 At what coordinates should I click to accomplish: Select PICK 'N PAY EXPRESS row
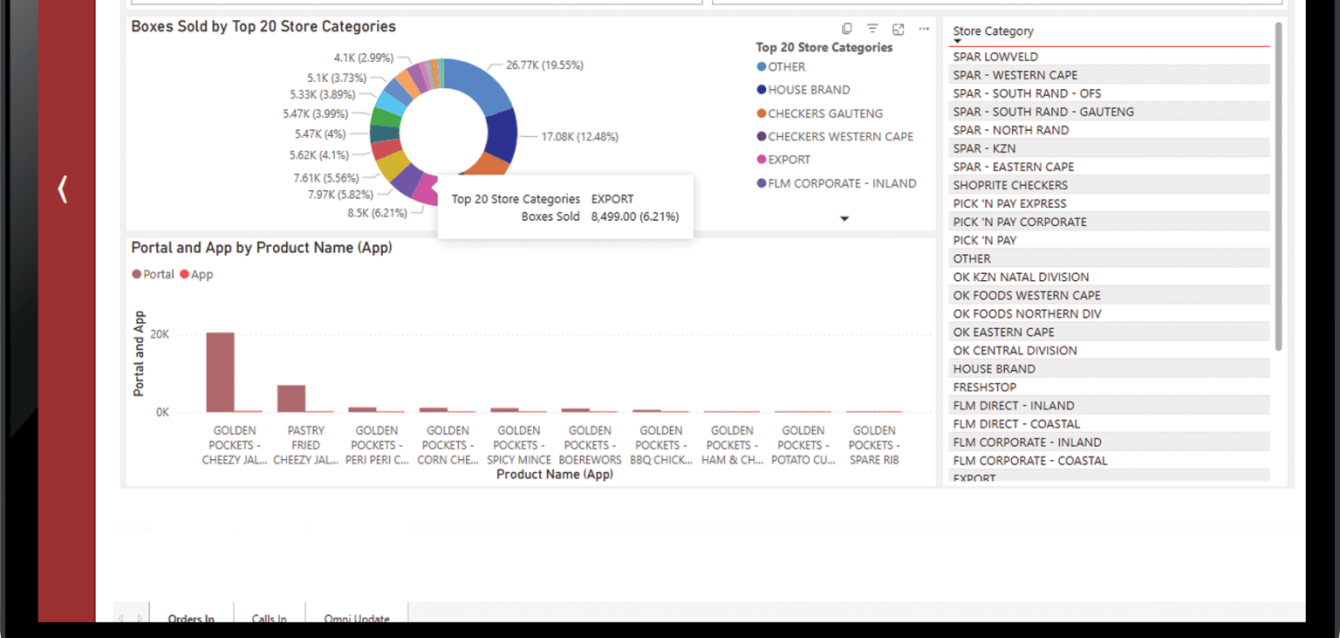pos(1109,203)
